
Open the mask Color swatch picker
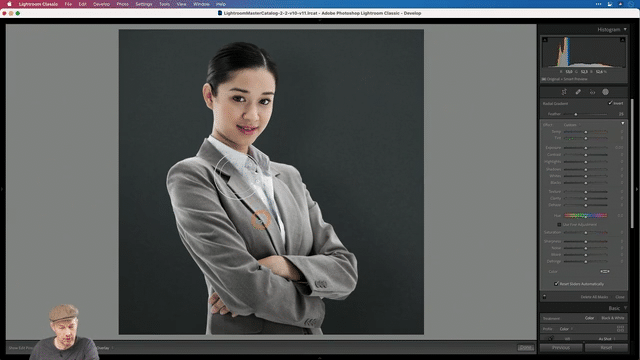pyautogui.click(x=604, y=271)
